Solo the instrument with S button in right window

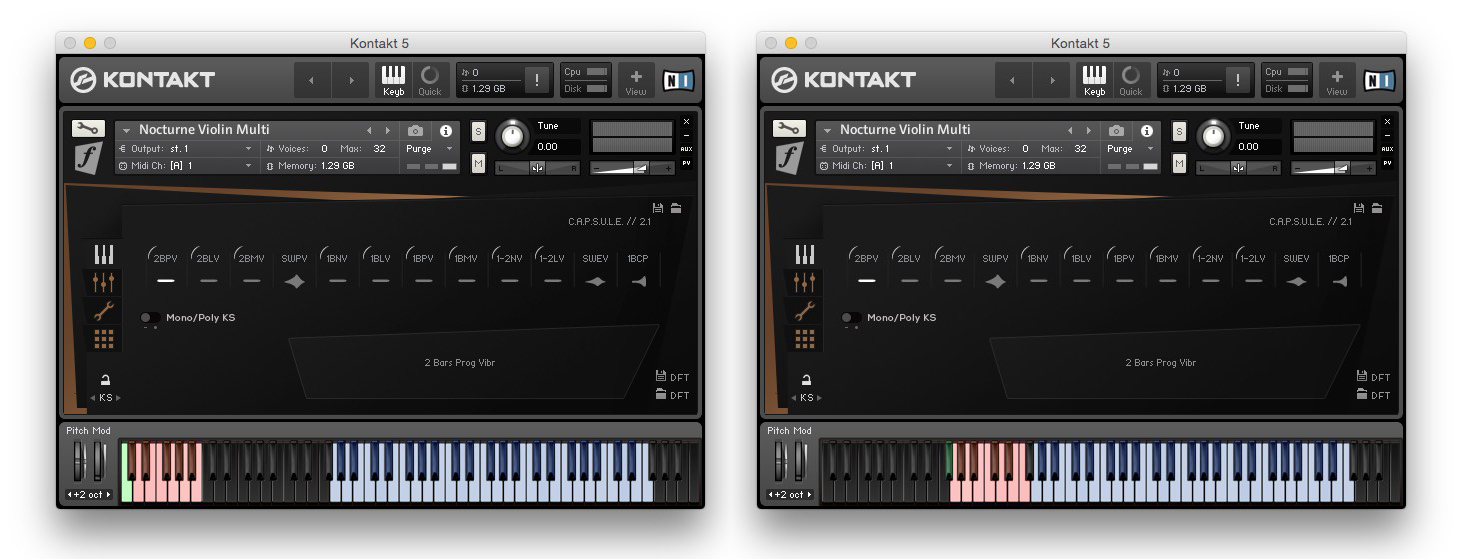click(x=1179, y=131)
